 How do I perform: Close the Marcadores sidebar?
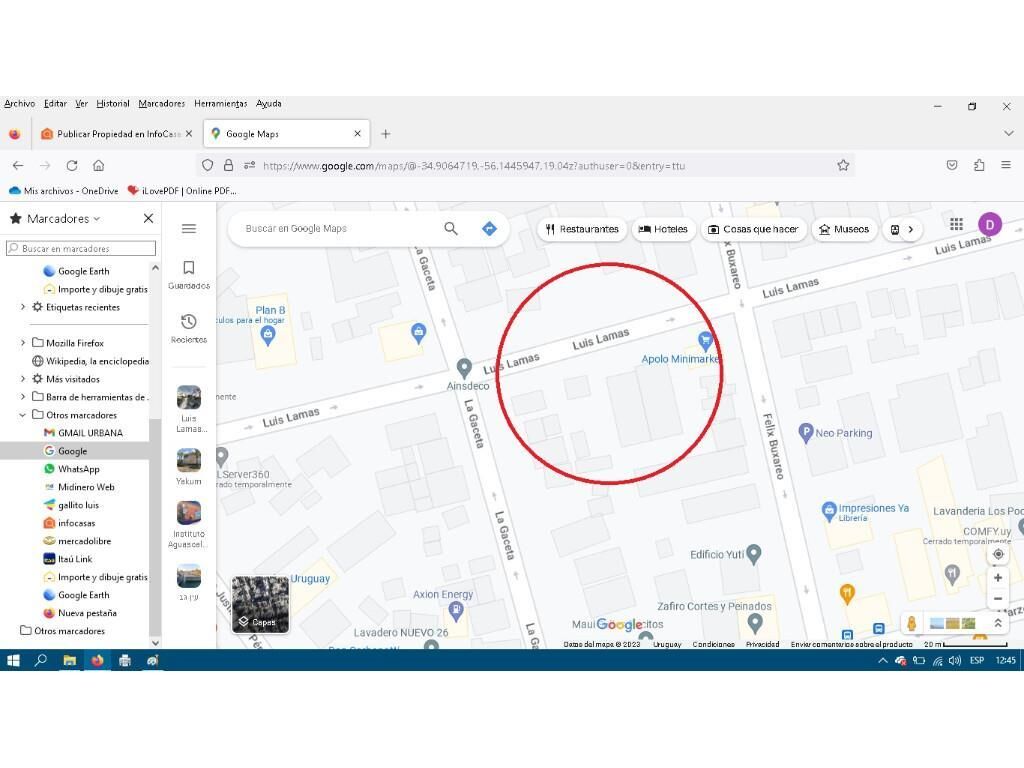pyautogui.click(x=148, y=218)
